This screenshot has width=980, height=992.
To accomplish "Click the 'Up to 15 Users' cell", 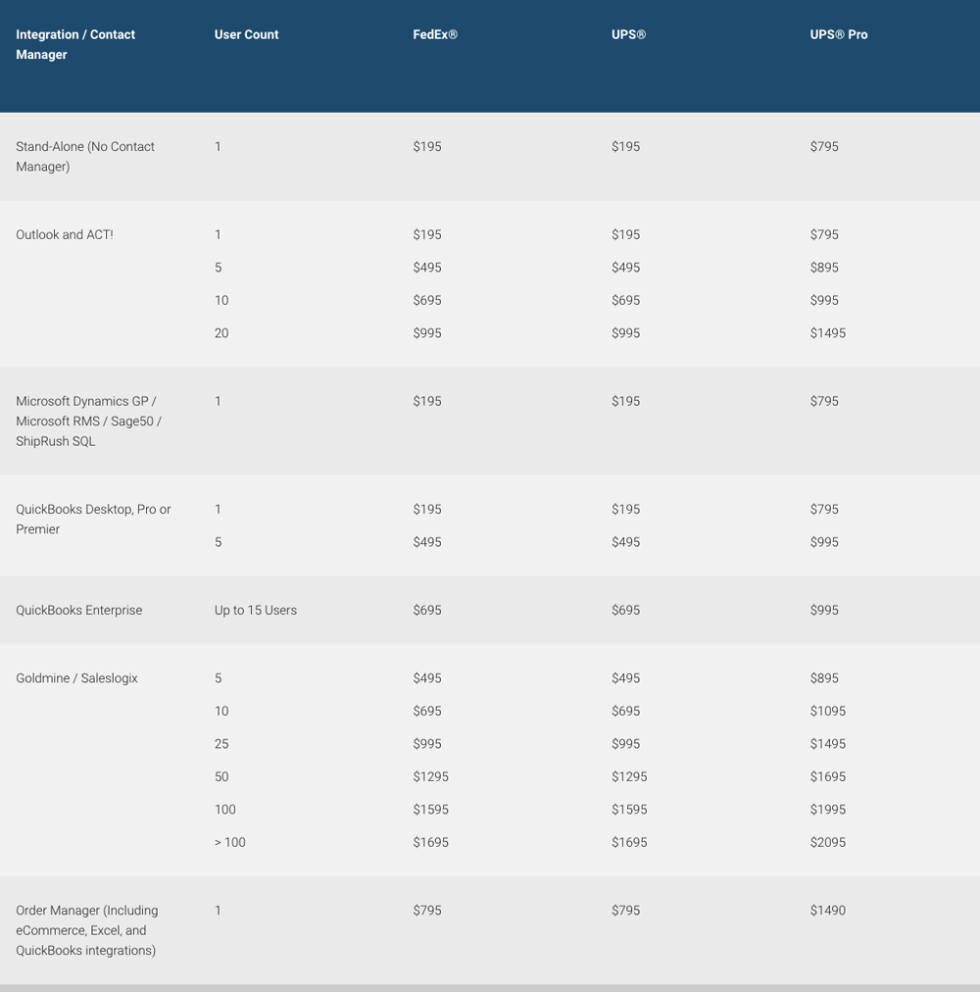I will (x=256, y=611).
